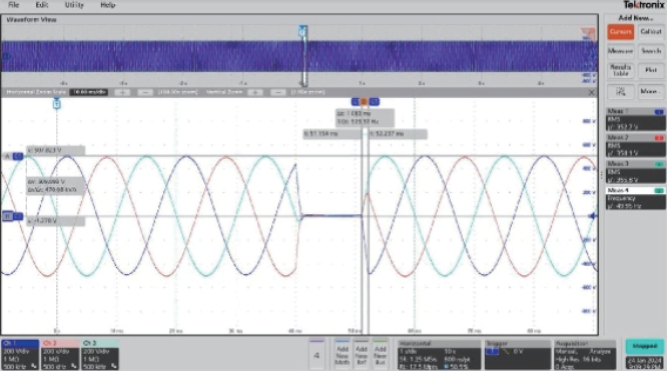
Task: Open the Acquisition settings badge
Action: [585, 354]
